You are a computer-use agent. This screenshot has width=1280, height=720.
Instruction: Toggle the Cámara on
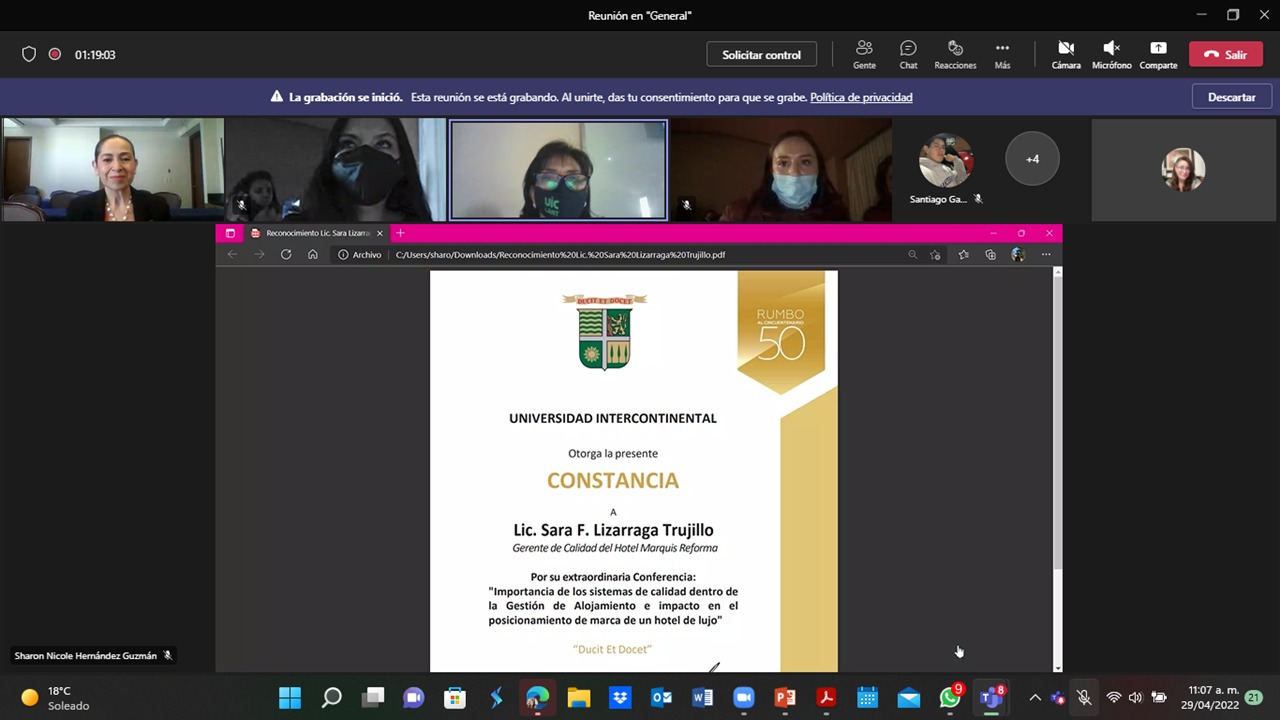click(1066, 55)
